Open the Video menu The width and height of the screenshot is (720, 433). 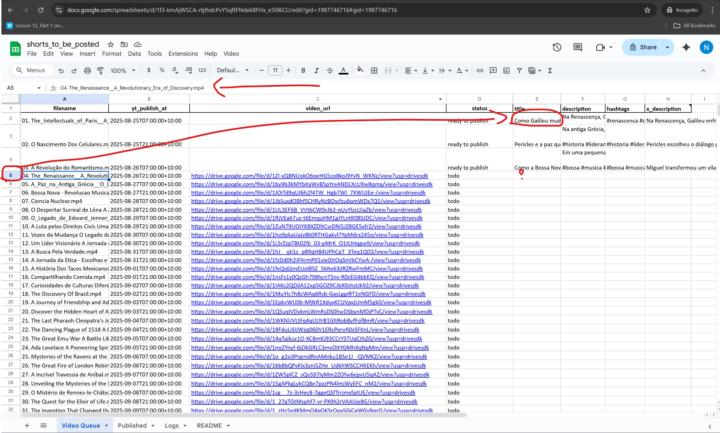click(x=231, y=54)
